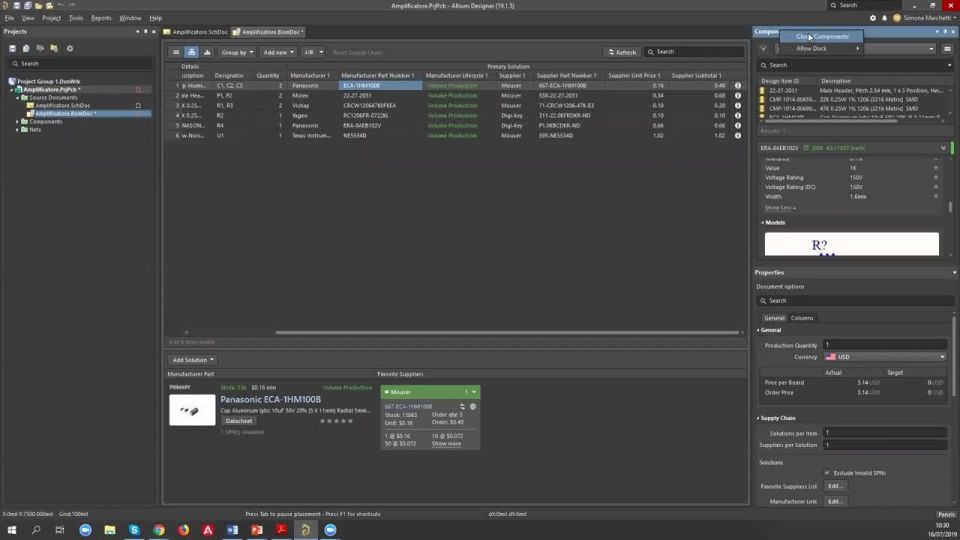Click the Altium Designer taskbar icon
The image size is (960, 540).
(x=306, y=530)
